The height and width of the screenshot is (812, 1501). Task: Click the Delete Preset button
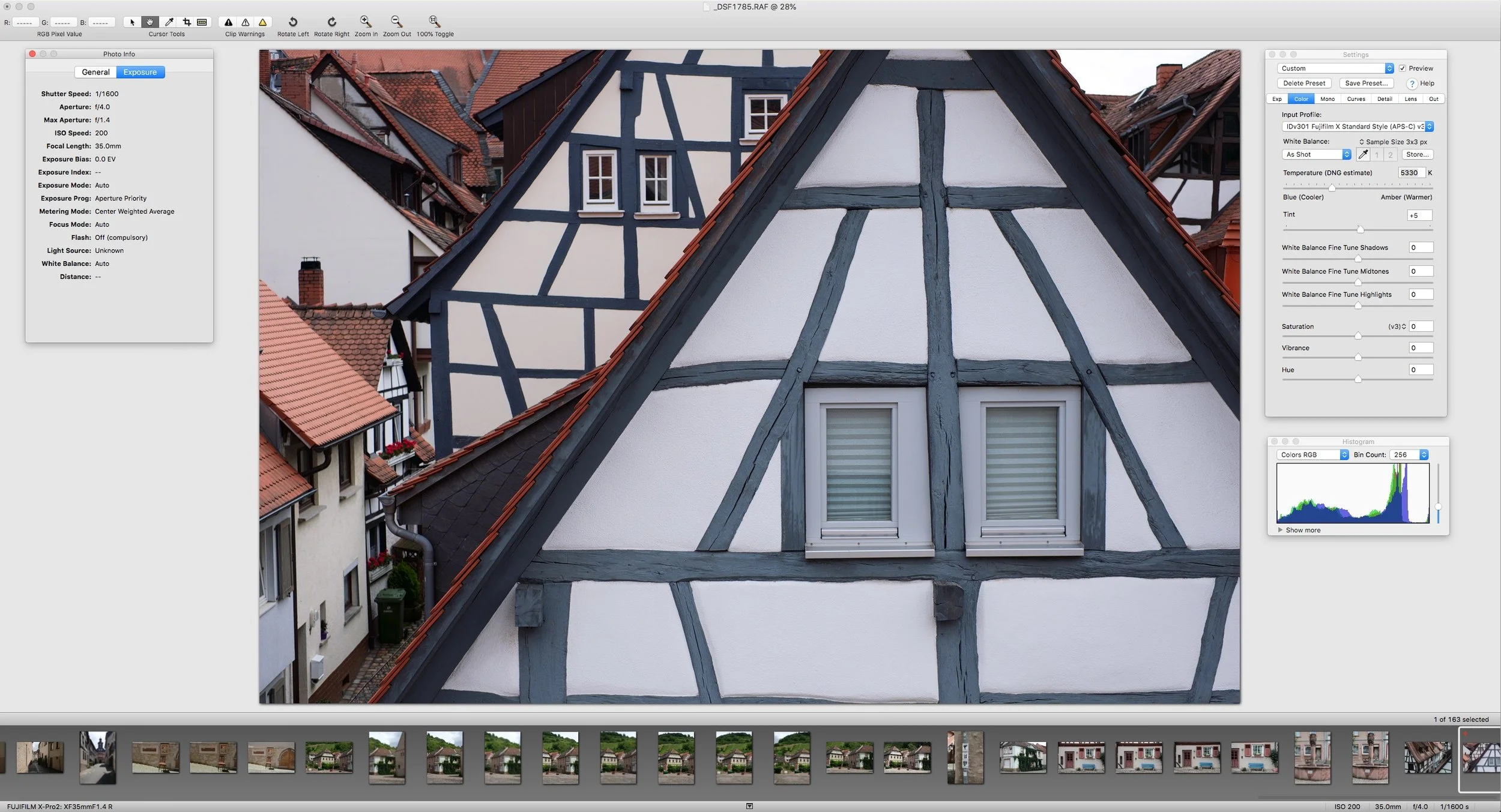coord(1304,83)
